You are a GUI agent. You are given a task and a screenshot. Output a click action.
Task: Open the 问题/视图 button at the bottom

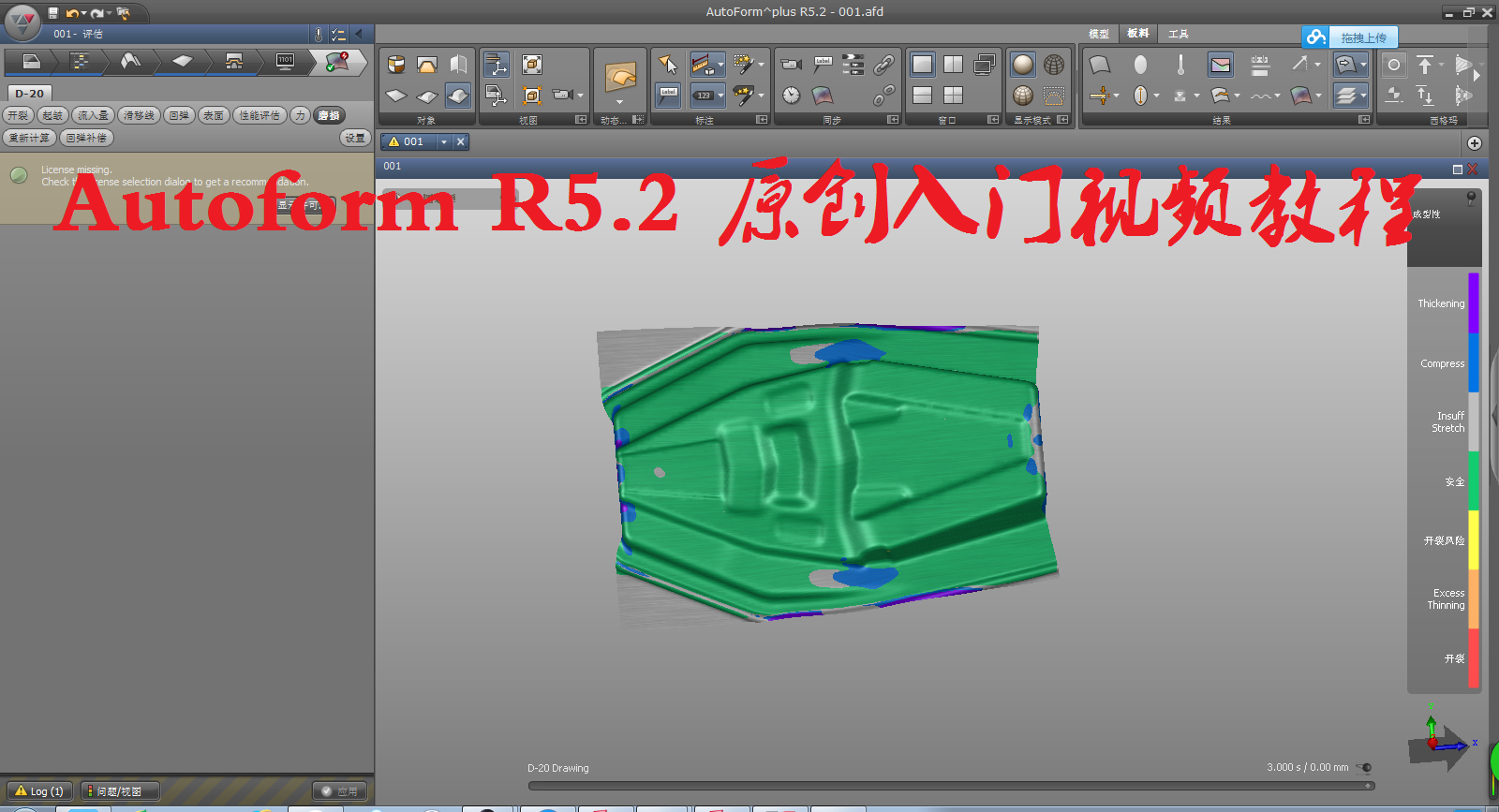click(120, 791)
